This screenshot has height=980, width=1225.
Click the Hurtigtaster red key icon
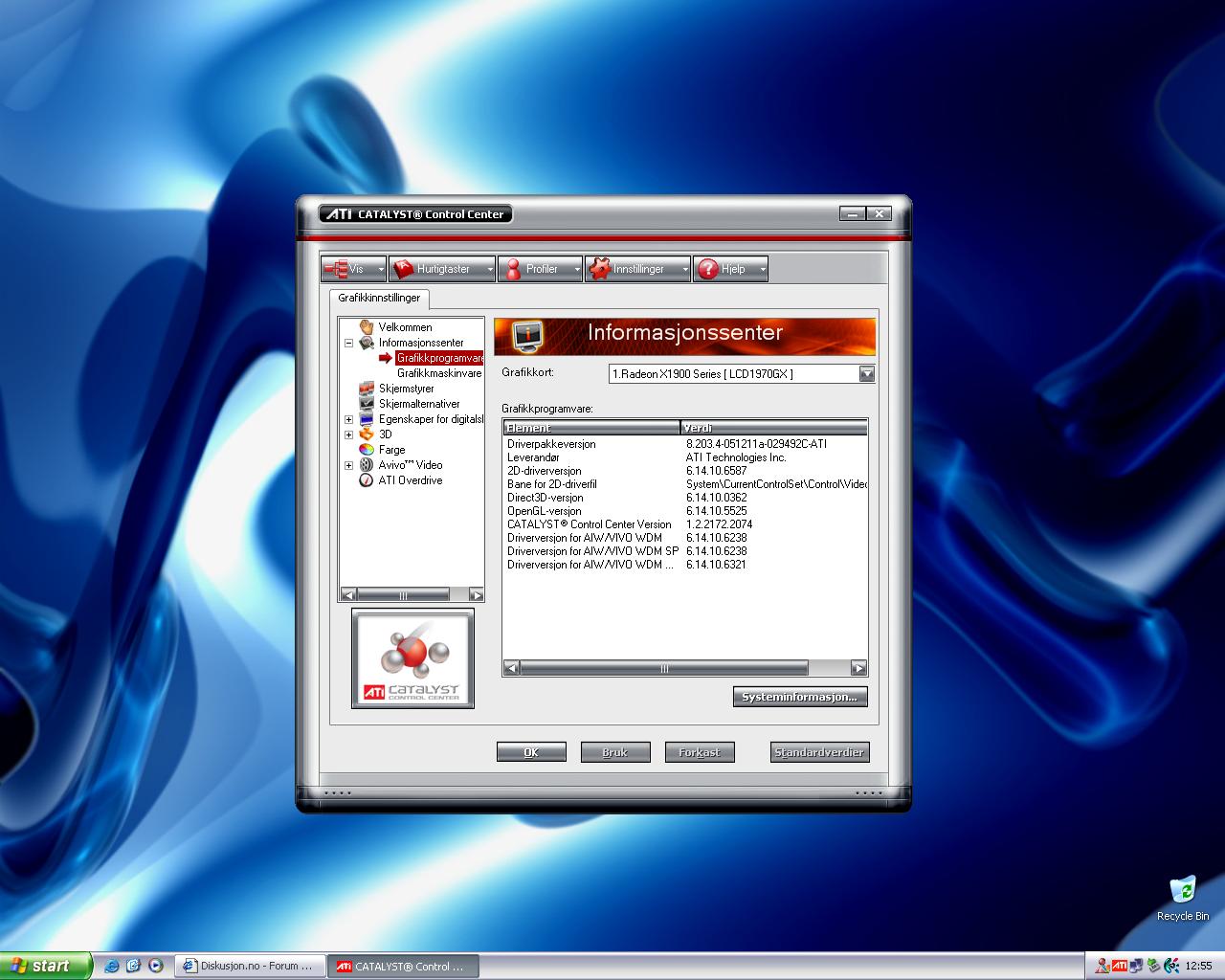[404, 269]
